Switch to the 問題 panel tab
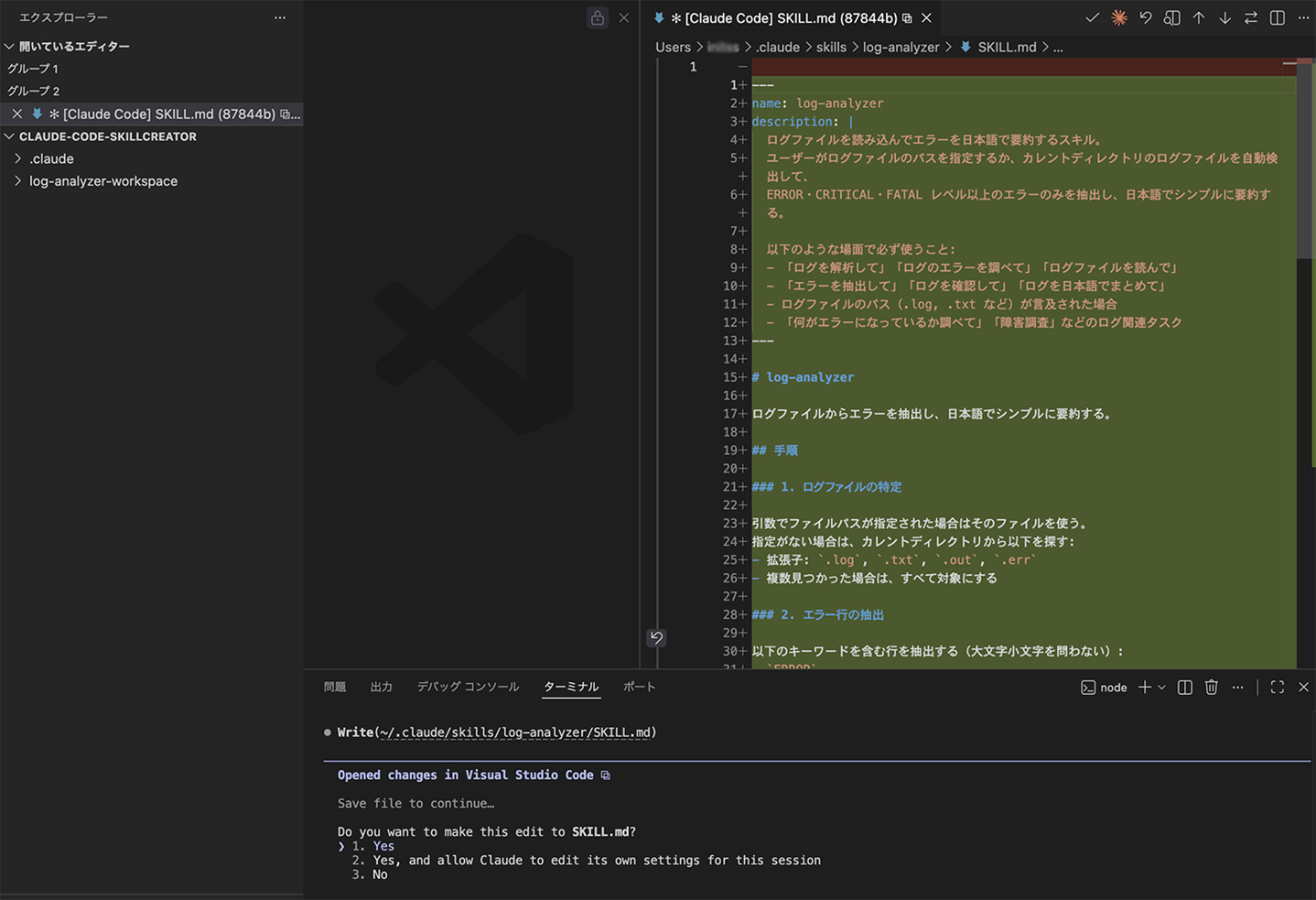This screenshot has height=900, width=1316. point(334,686)
